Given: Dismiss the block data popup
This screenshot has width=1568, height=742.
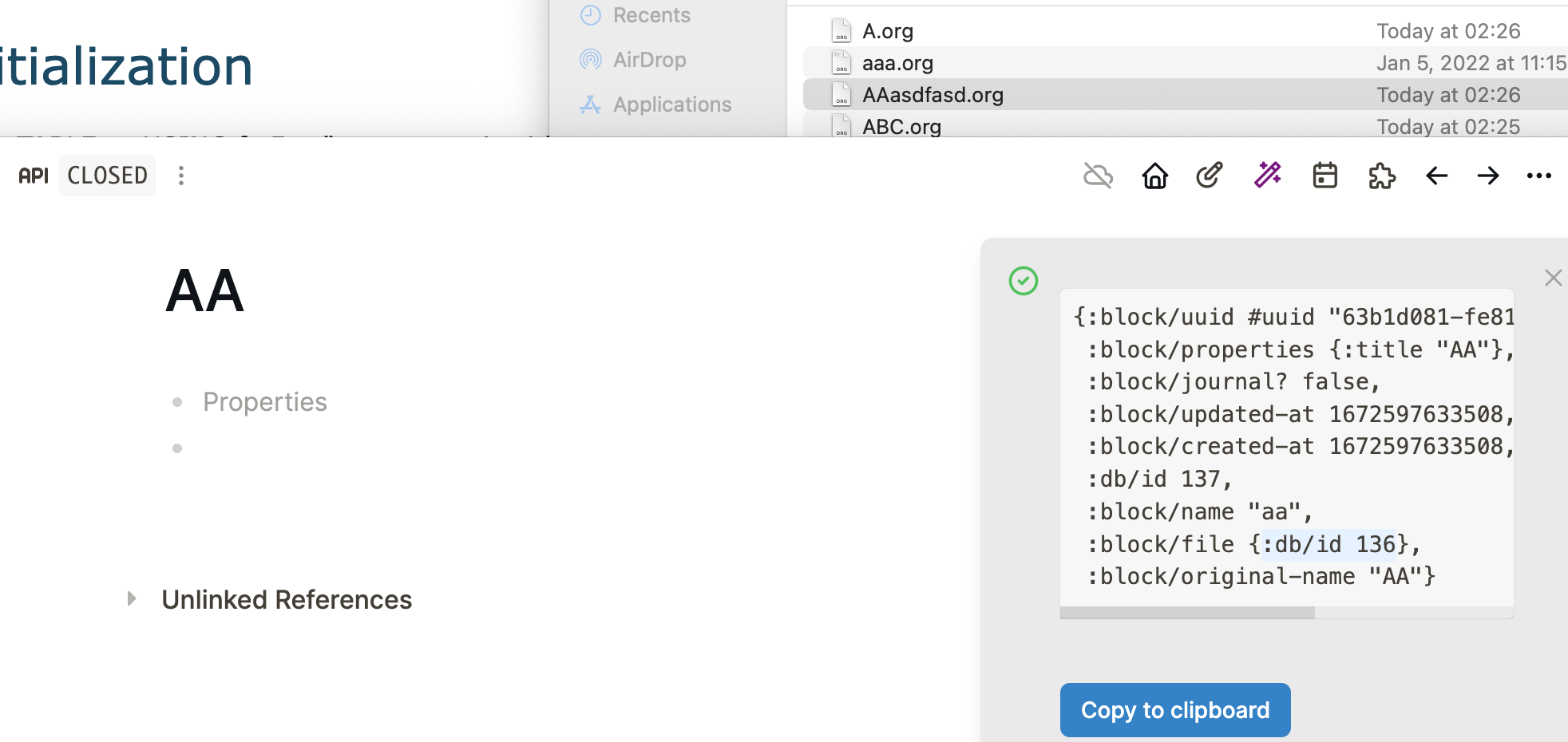Looking at the screenshot, I should (1552, 278).
